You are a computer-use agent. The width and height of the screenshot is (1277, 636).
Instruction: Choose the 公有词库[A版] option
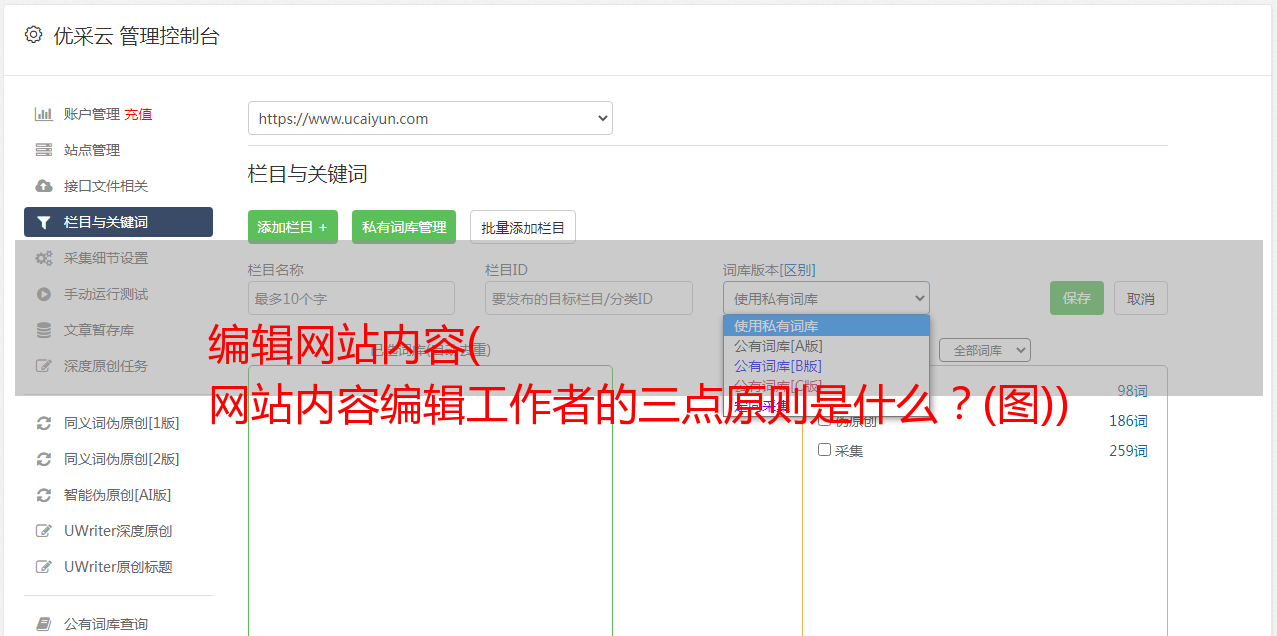coord(826,346)
